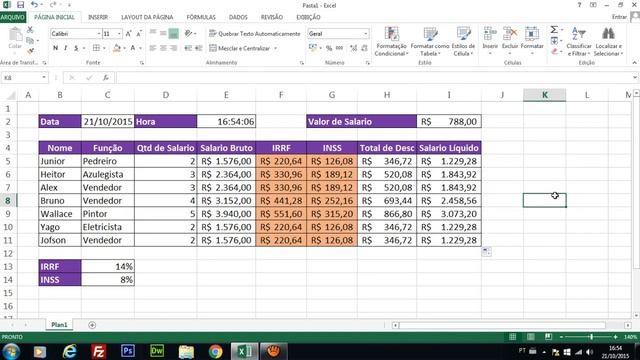Apply thousands separator style (000)
The height and width of the screenshot is (360, 640).
tap(339, 48)
